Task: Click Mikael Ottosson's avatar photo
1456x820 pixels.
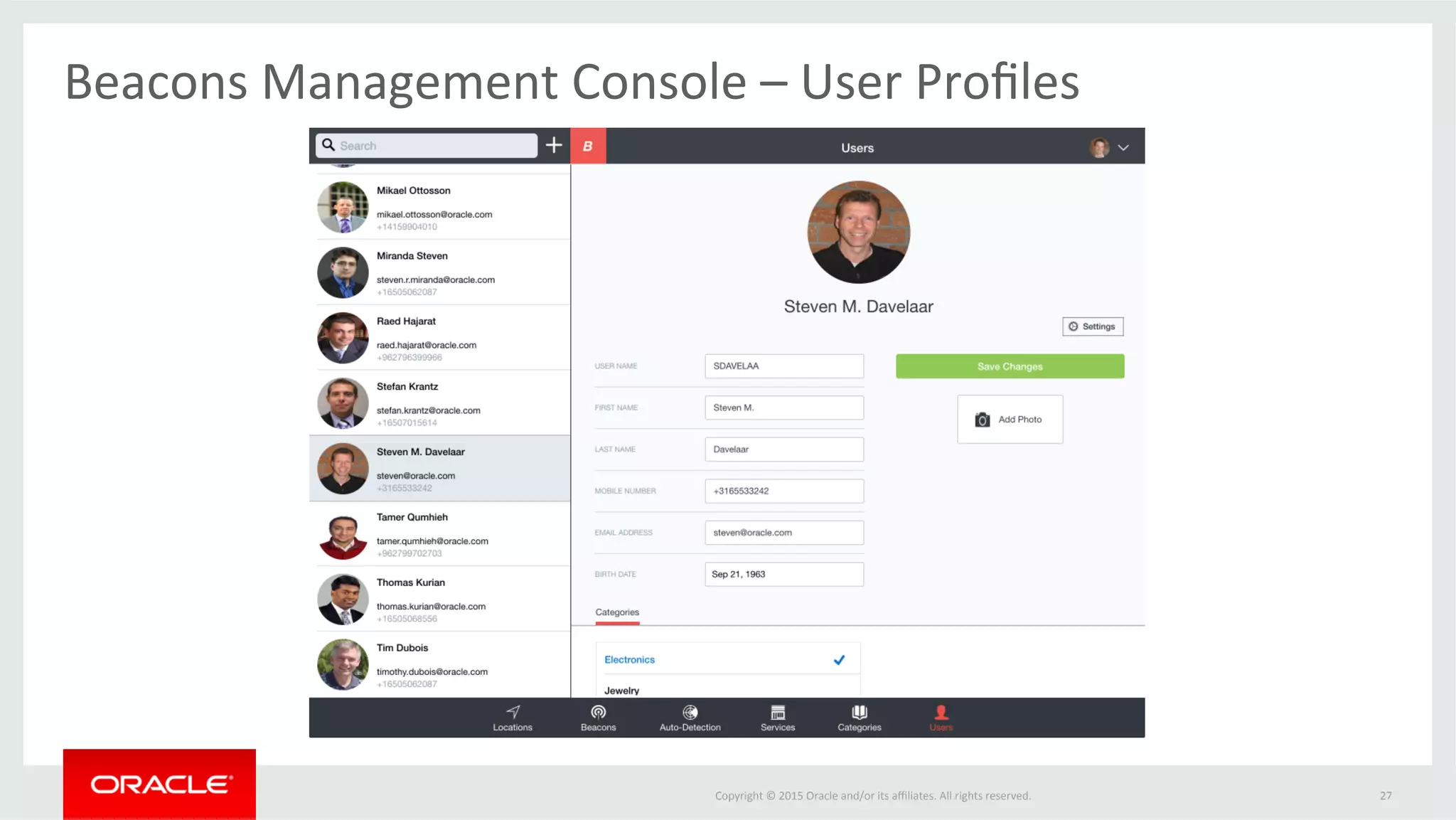Action: (x=343, y=207)
